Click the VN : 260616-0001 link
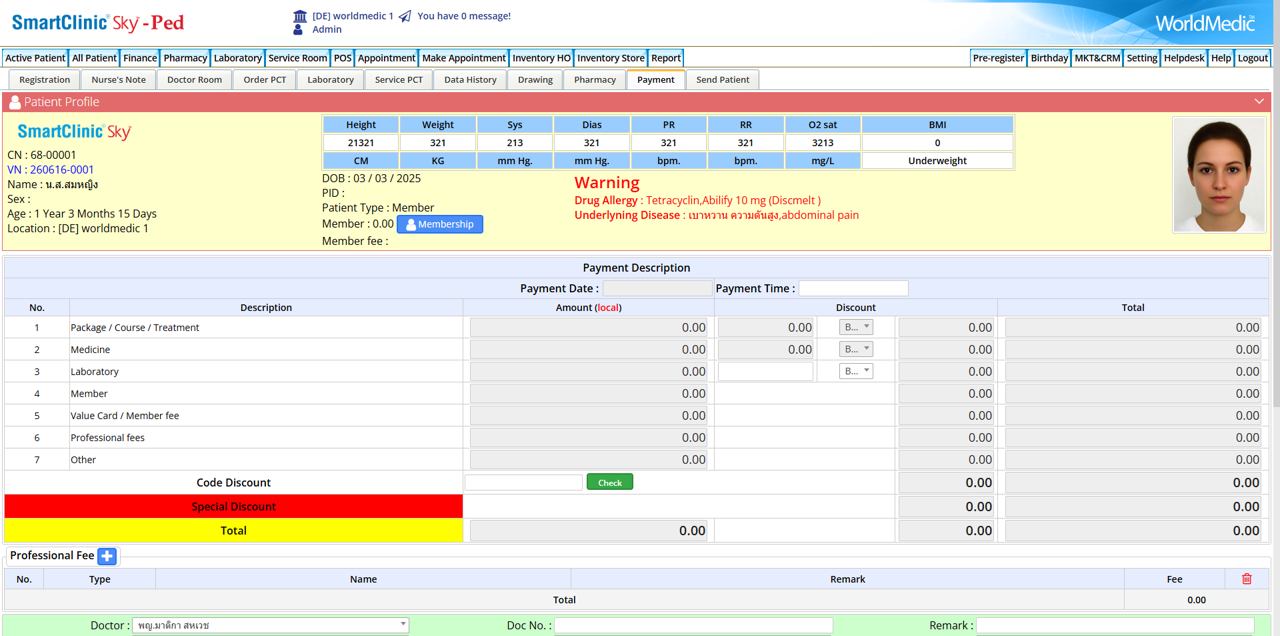Viewport: 1280px width, 636px height. pos(51,170)
